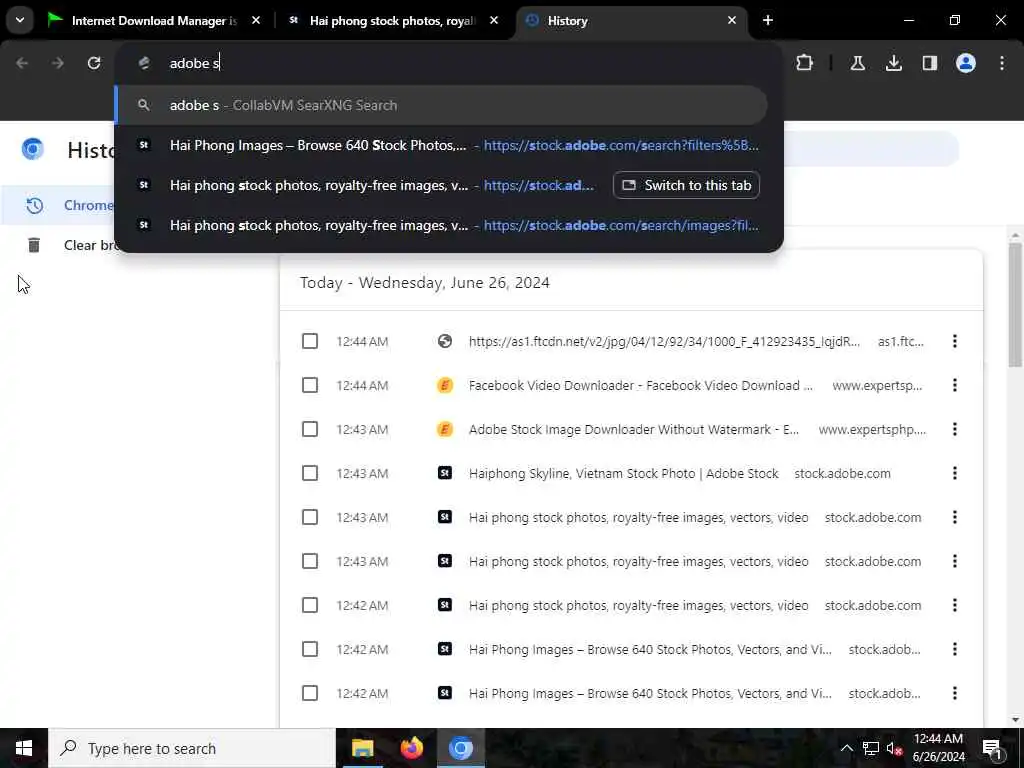Open Firefox from the taskbar
Image resolution: width=1024 pixels, height=768 pixels.
tap(411, 748)
